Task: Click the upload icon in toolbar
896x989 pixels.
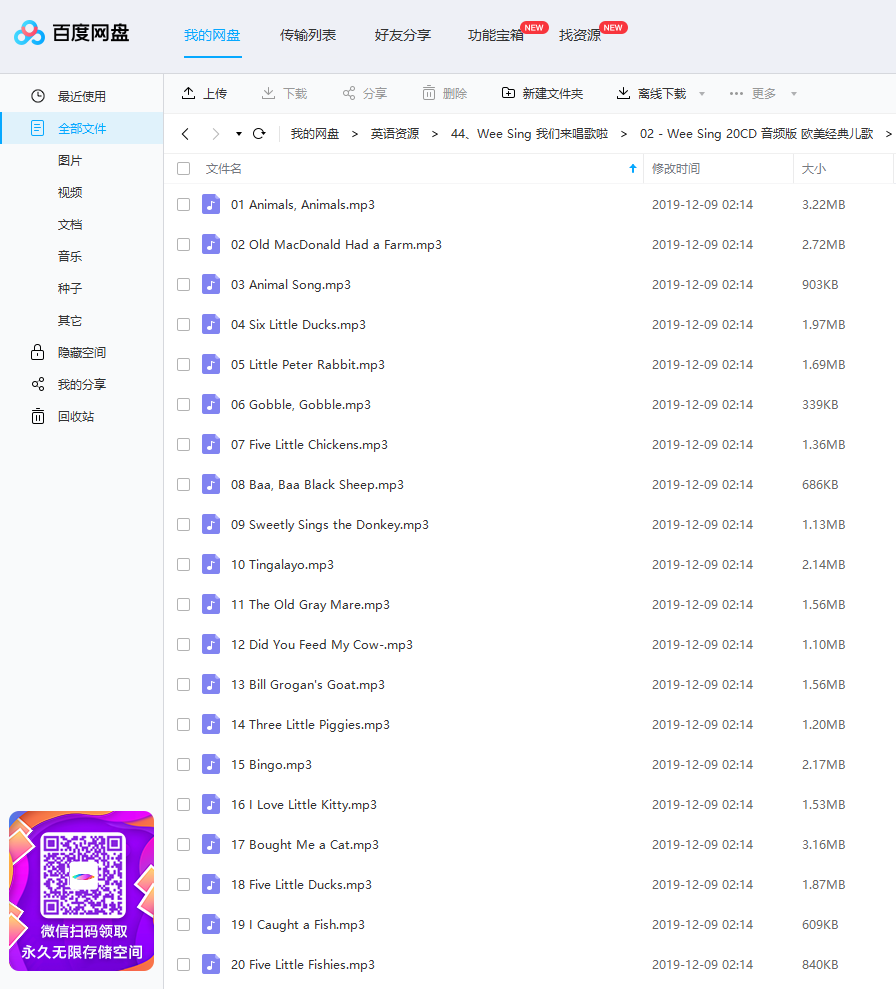Action: coord(188,93)
